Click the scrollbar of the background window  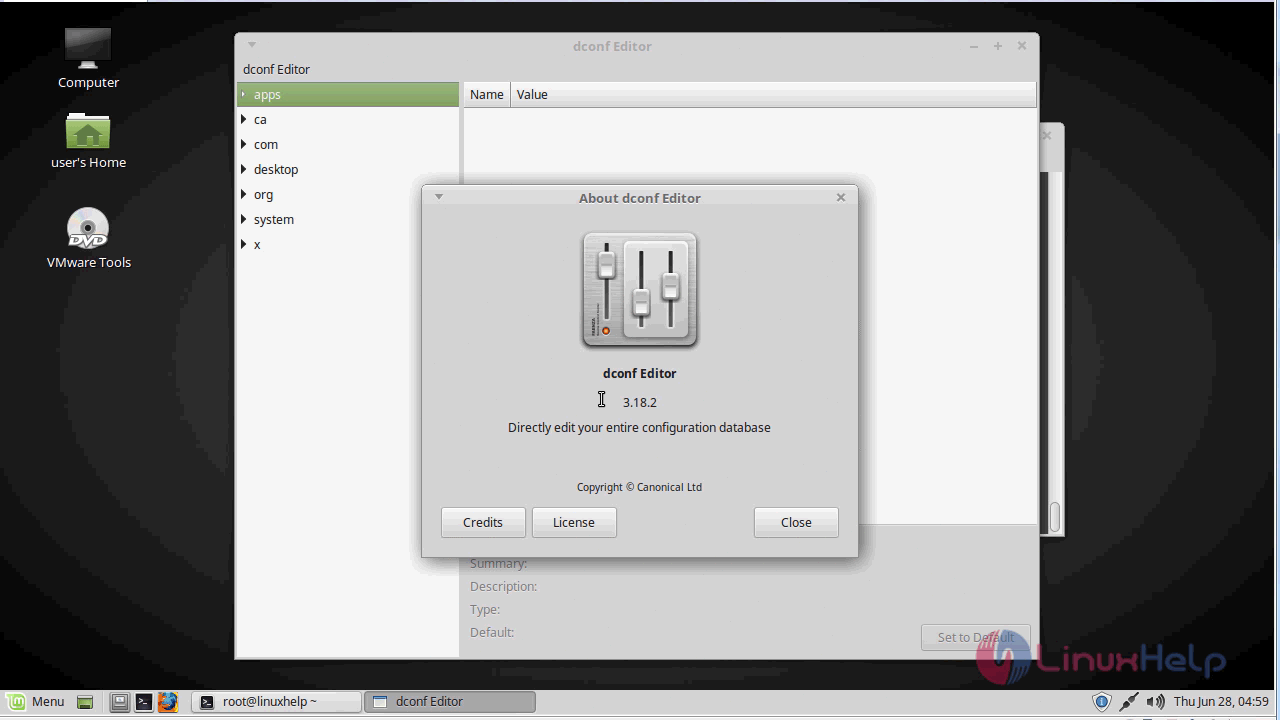click(x=1054, y=516)
